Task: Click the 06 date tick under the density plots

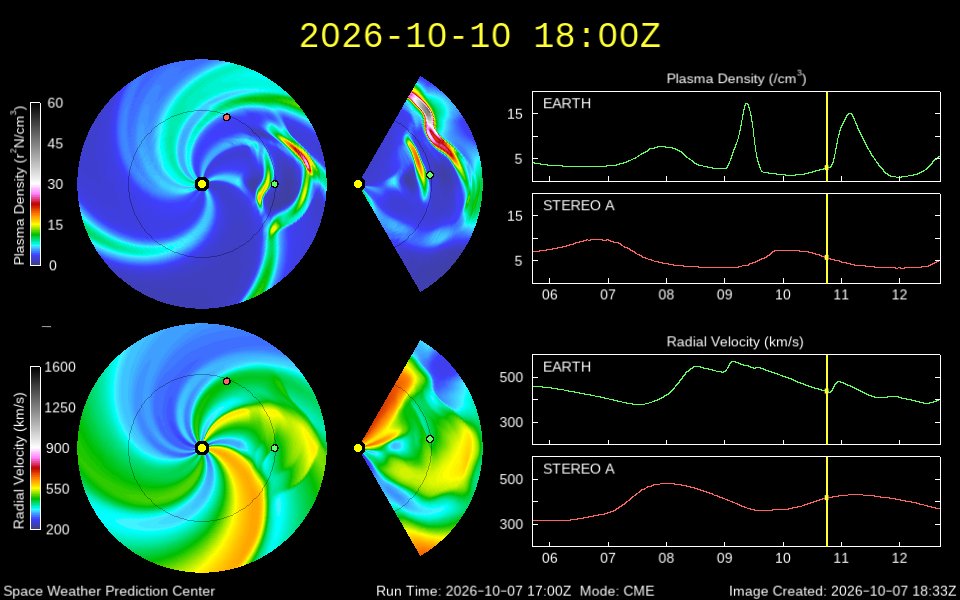Action: (x=550, y=294)
